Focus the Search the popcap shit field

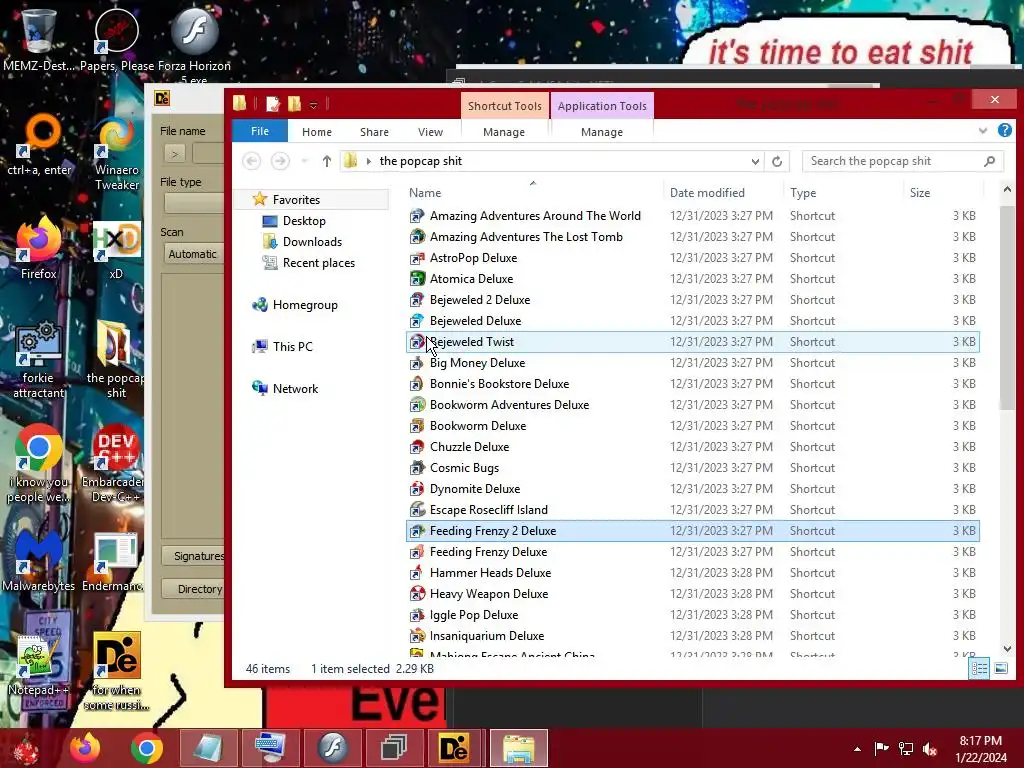coord(903,161)
